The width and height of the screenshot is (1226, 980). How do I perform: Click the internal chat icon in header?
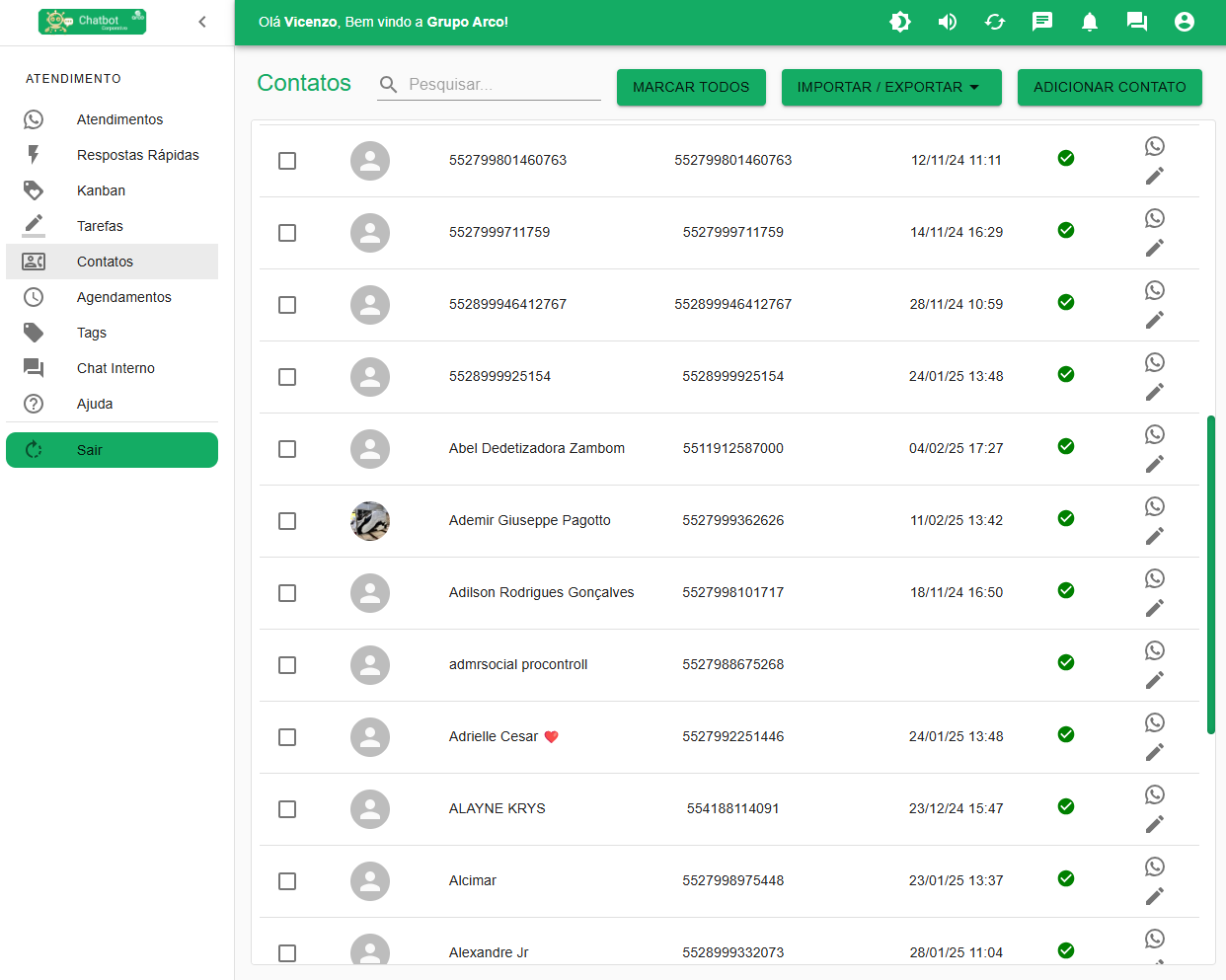pyautogui.click(x=1136, y=22)
